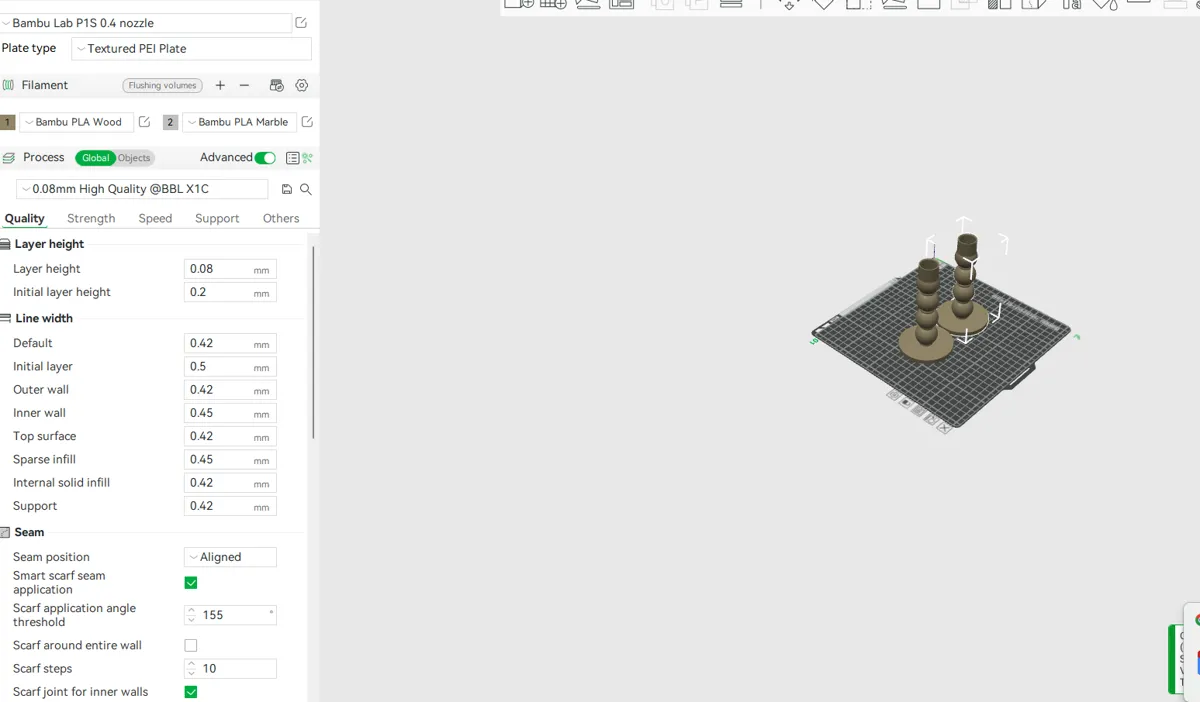Click the search process settings magnifier
1200x702 pixels.
(306, 189)
